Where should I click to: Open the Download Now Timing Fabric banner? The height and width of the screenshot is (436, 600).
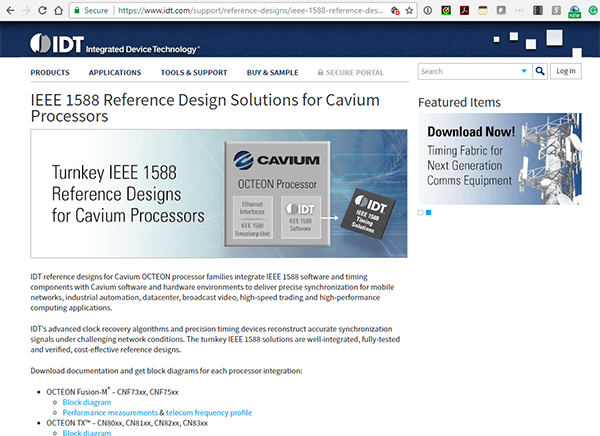(x=500, y=158)
